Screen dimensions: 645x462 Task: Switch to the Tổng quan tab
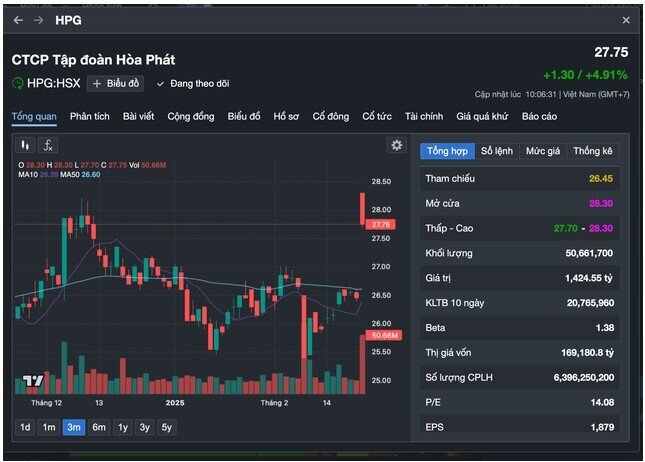point(34,116)
